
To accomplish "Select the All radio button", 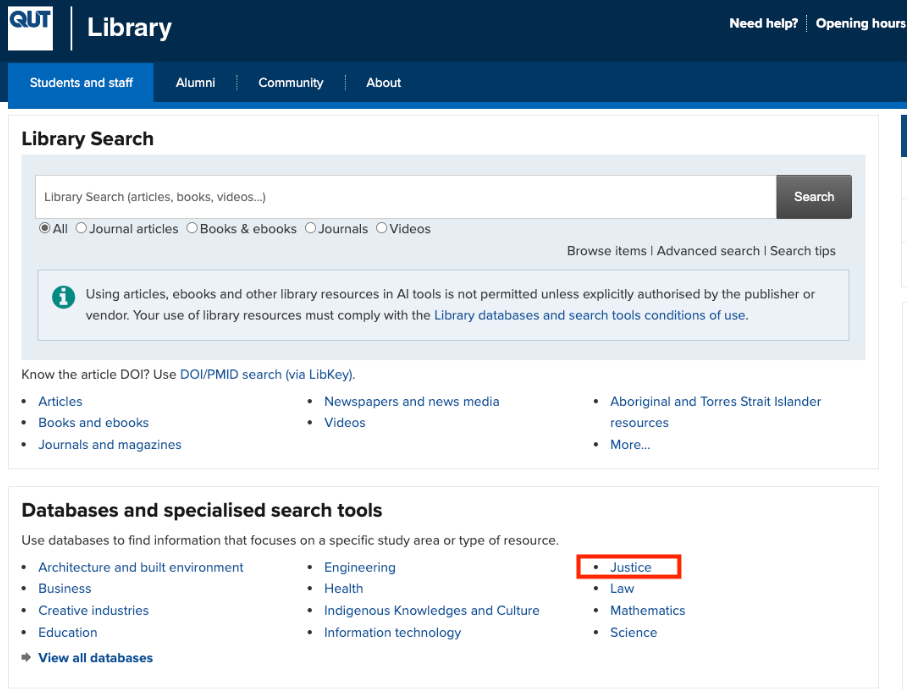I will click(x=45, y=228).
